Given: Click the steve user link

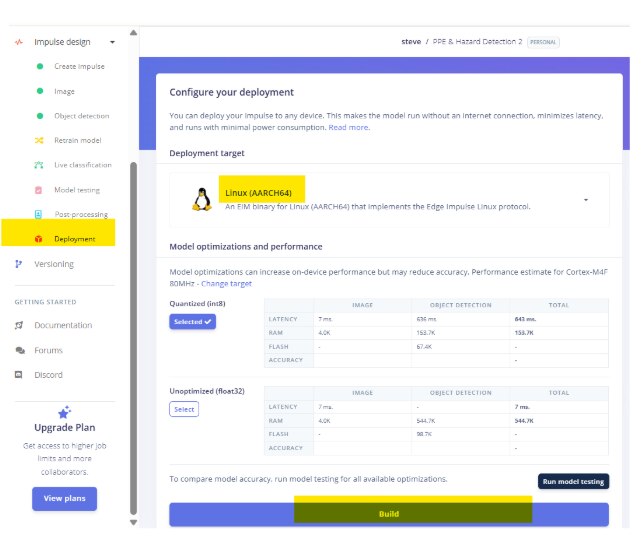Looking at the screenshot, I should (411, 42).
